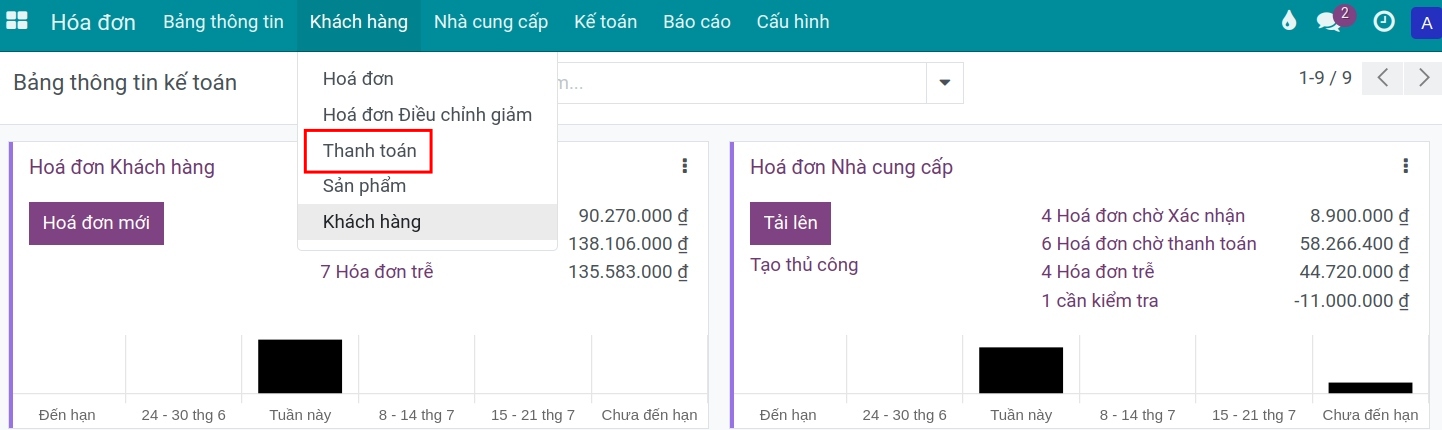Click the amount 44.720.000 ₫
Viewport: 1442px width, 430px height.
click(1354, 272)
